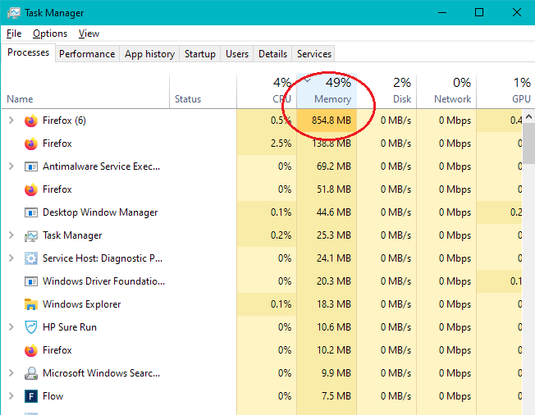
Task: Click the 25.3 MB memory value
Action: point(334,235)
